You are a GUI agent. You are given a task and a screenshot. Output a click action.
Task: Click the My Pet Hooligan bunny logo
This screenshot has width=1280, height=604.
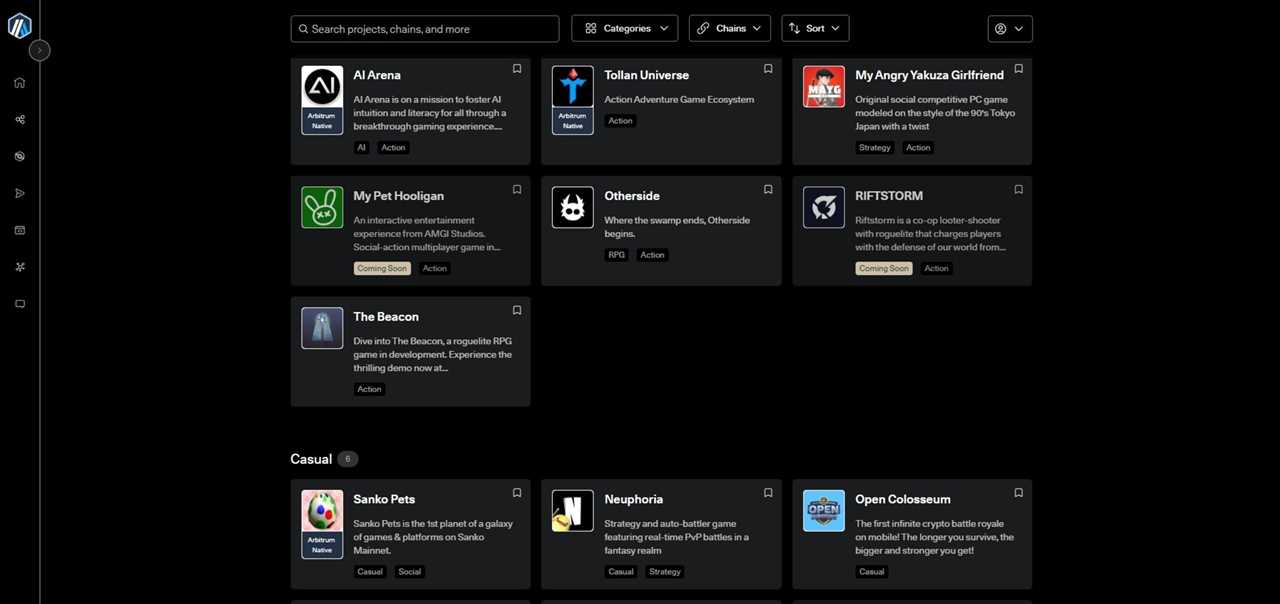tap(322, 207)
